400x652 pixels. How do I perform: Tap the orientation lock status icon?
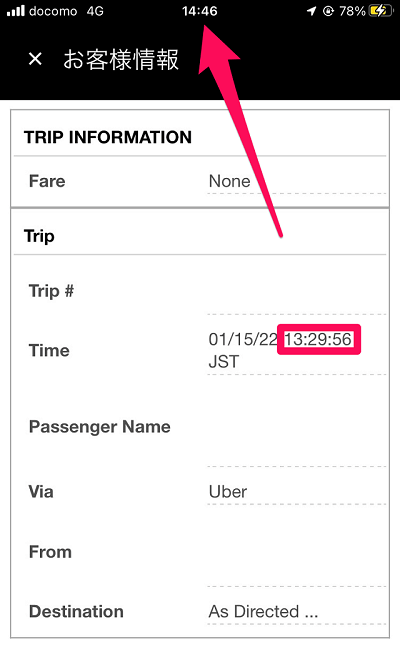coord(328,11)
